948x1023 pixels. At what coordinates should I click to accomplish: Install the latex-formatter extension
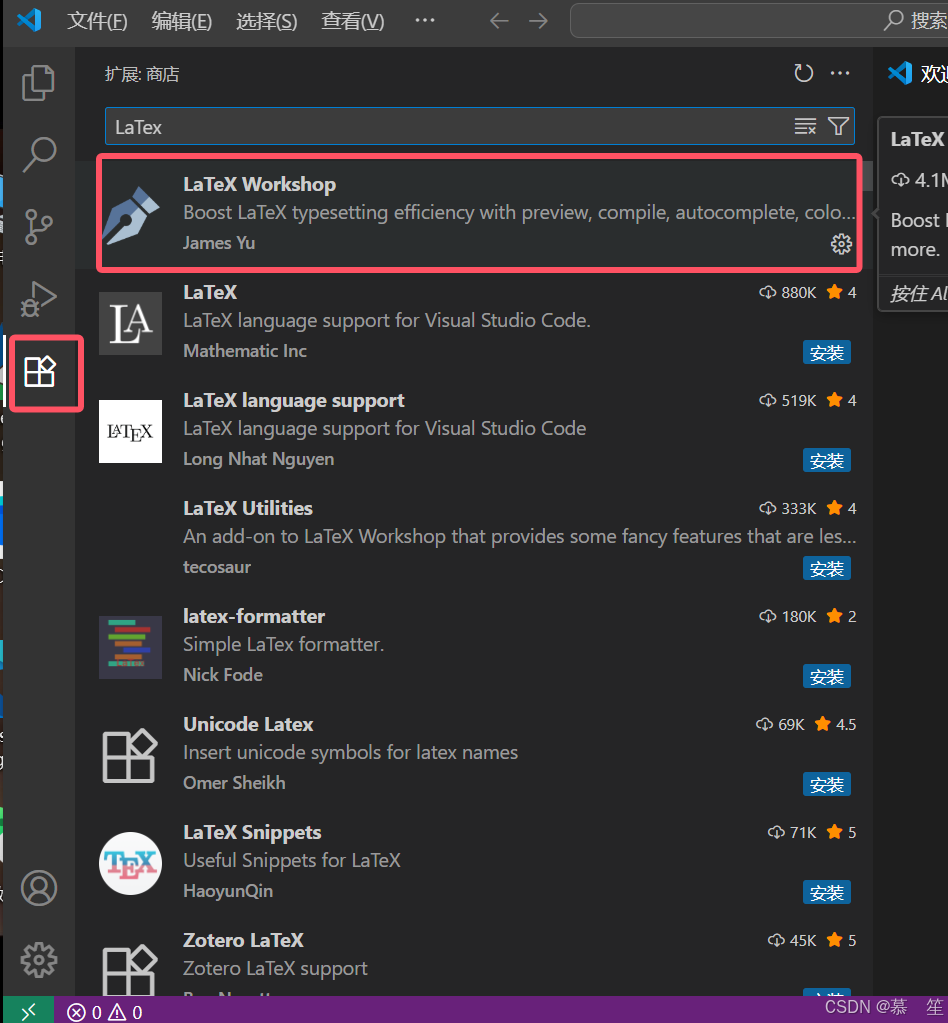pyautogui.click(x=827, y=677)
